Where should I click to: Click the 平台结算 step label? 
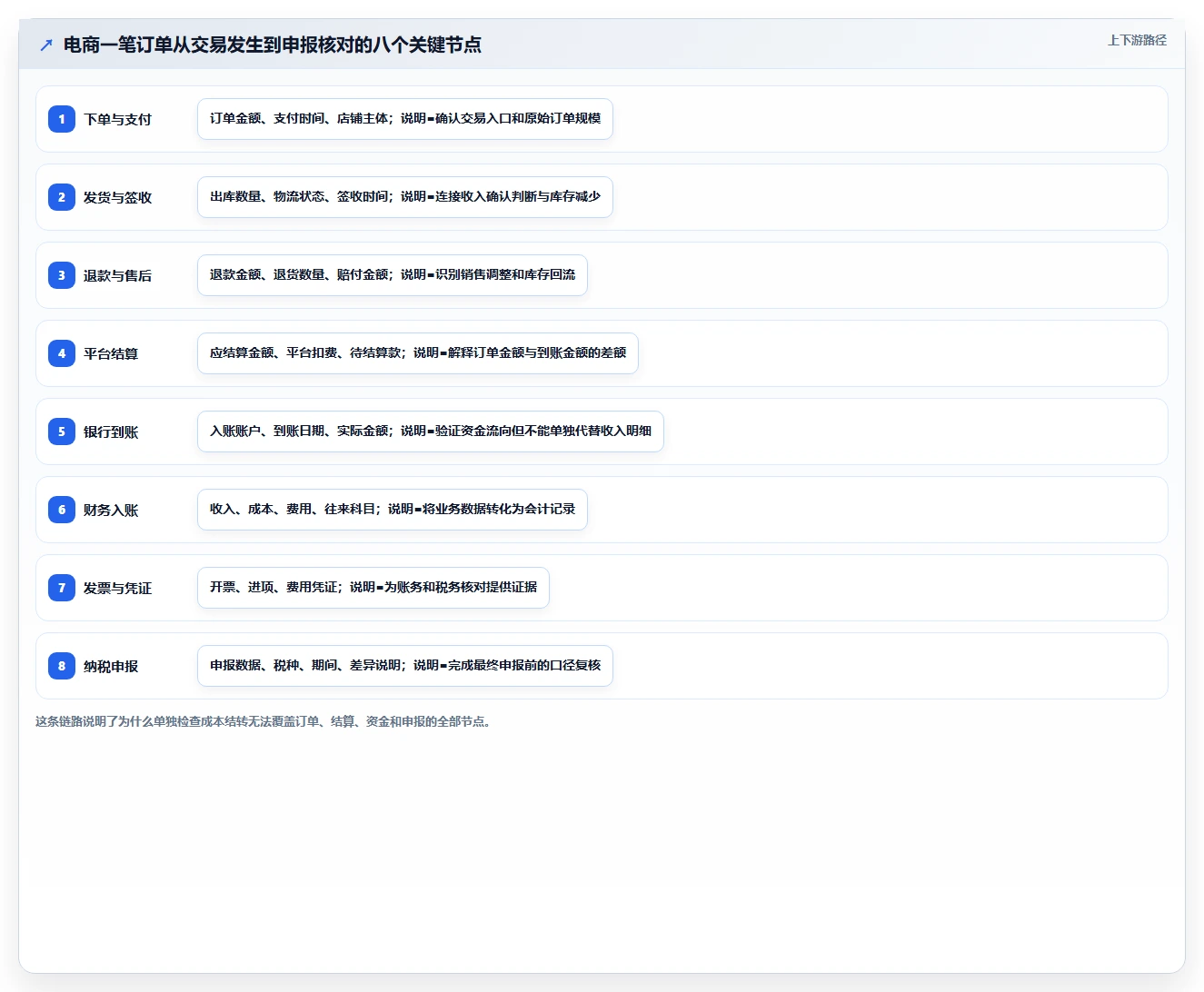click(111, 353)
